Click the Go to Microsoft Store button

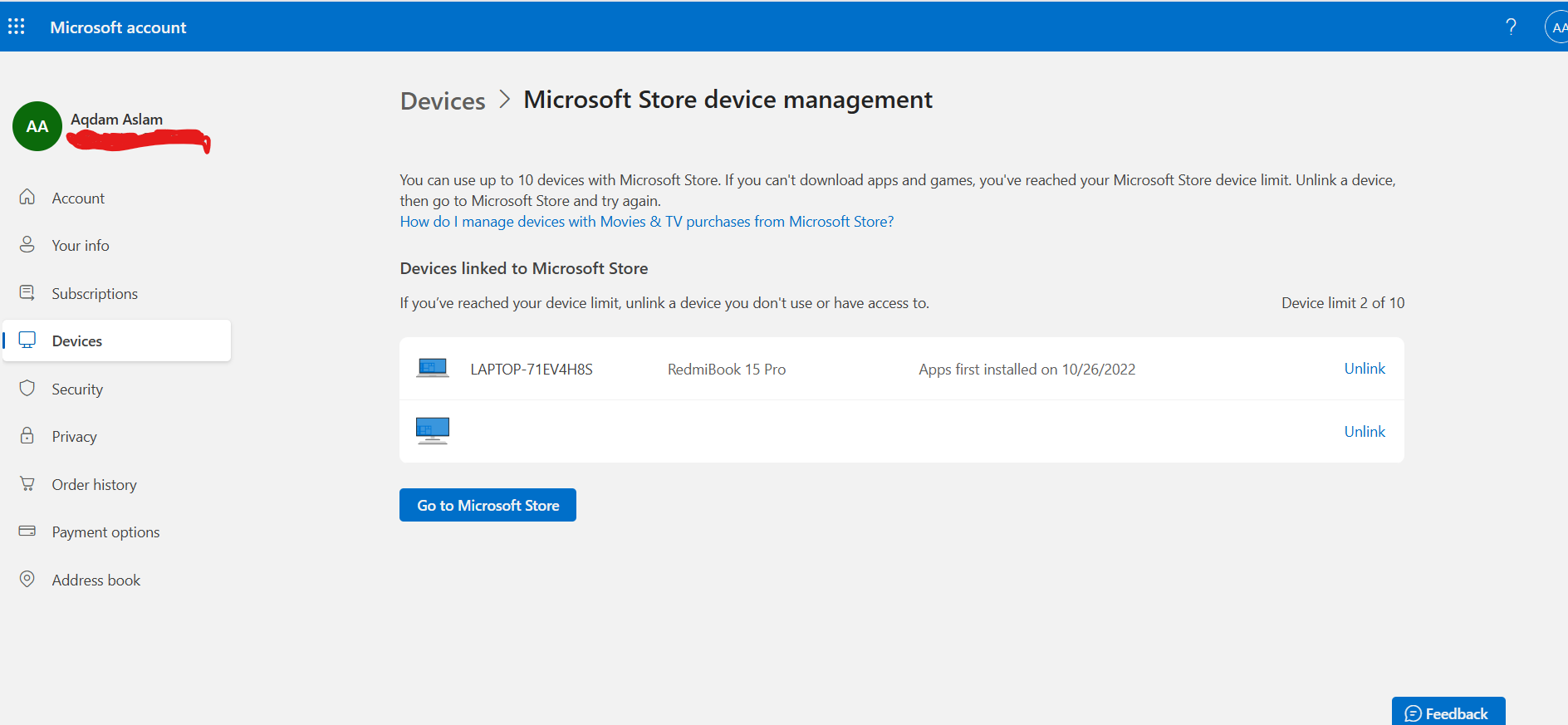488,505
